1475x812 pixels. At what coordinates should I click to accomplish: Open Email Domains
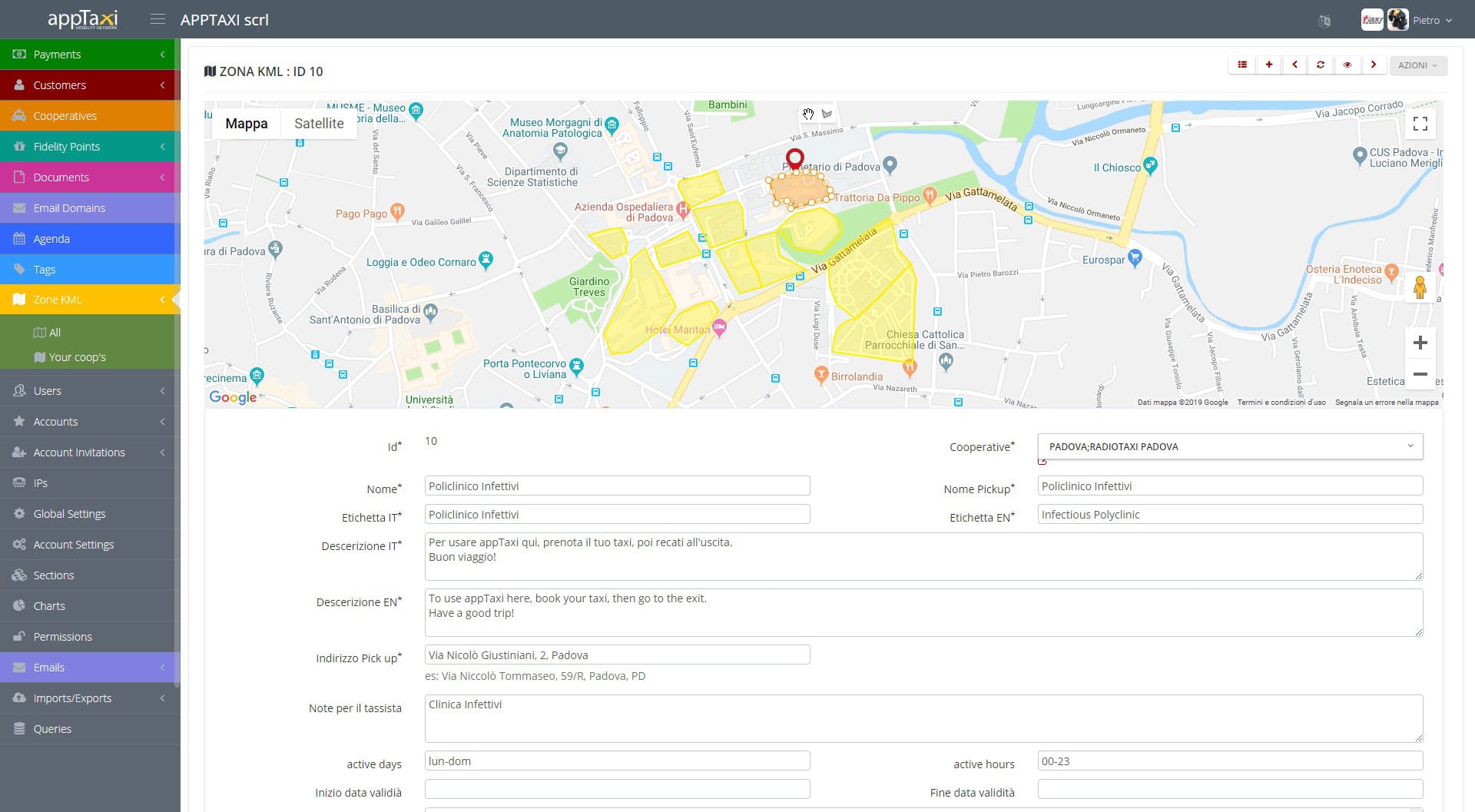pyautogui.click(x=88, y=207)
